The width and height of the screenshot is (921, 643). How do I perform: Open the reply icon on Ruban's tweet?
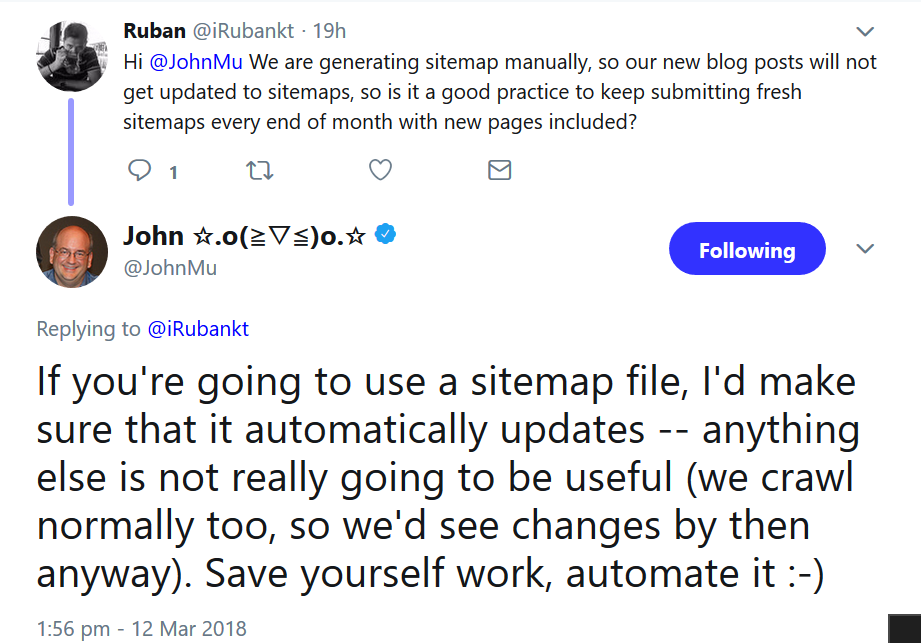(141, 171)
